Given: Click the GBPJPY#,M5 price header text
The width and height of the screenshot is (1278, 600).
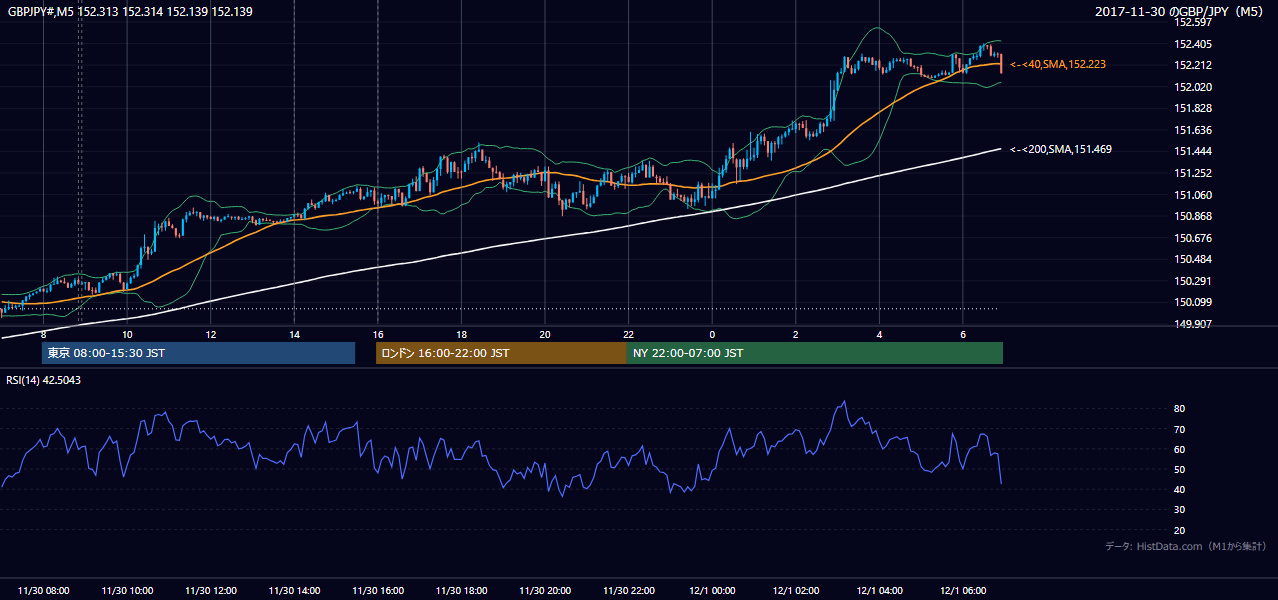Looking at the screenshot, I should coord(130,10).
